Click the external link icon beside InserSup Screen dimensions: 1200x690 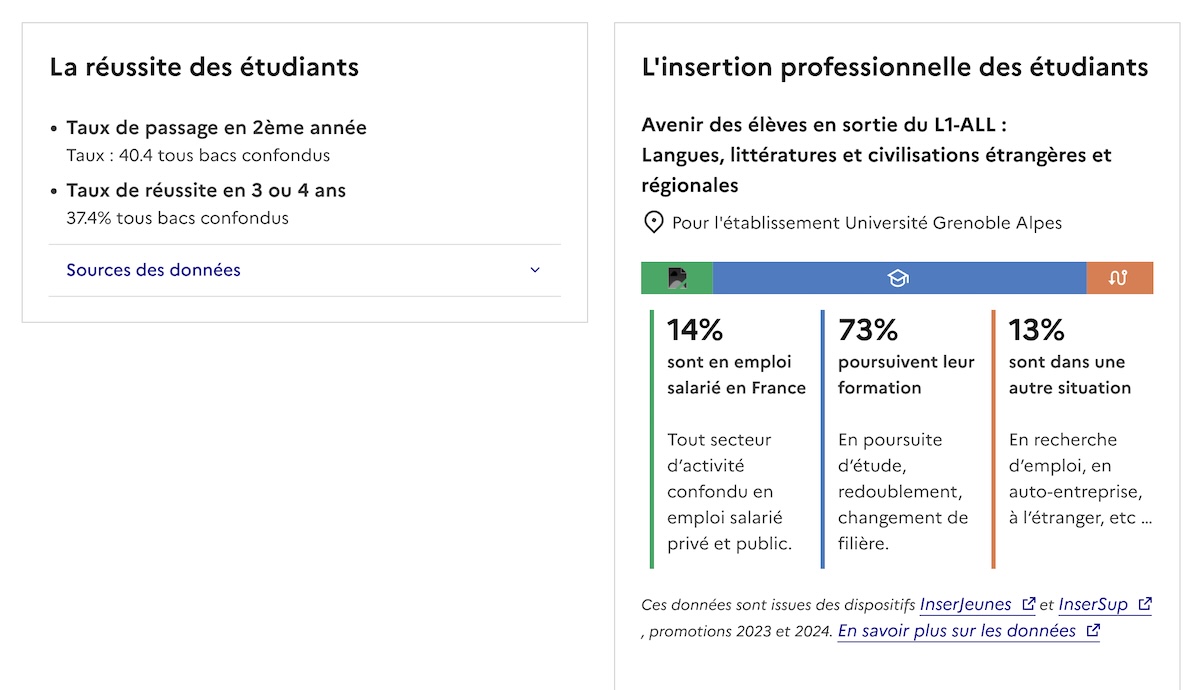[1144, 603]
